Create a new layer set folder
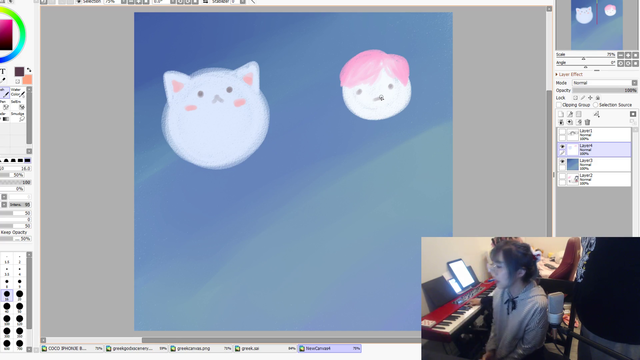This screenshot has width=640, height=360. 579,114
